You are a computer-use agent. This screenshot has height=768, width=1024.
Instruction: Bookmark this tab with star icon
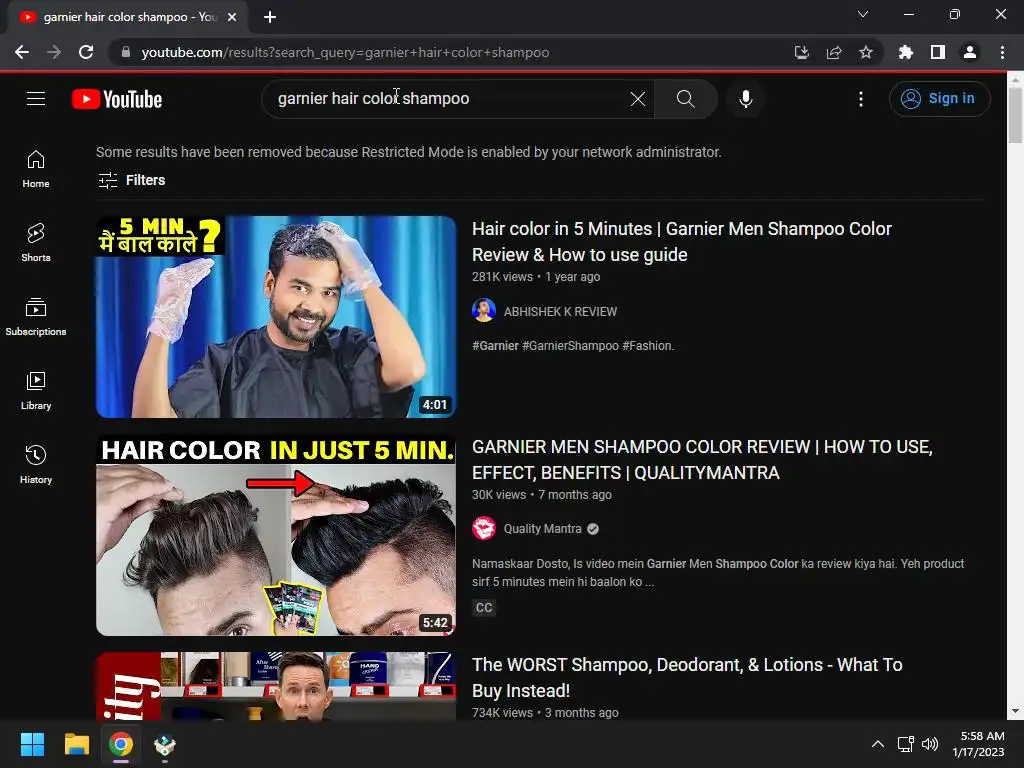coord(866,52)
